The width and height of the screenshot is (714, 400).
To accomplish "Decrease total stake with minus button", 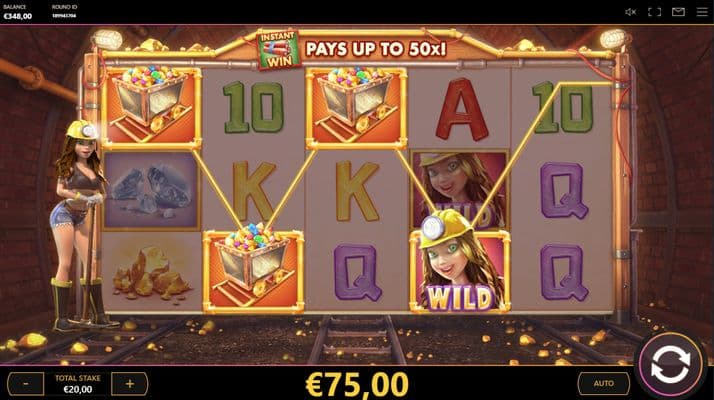I will tap(26, 384).
